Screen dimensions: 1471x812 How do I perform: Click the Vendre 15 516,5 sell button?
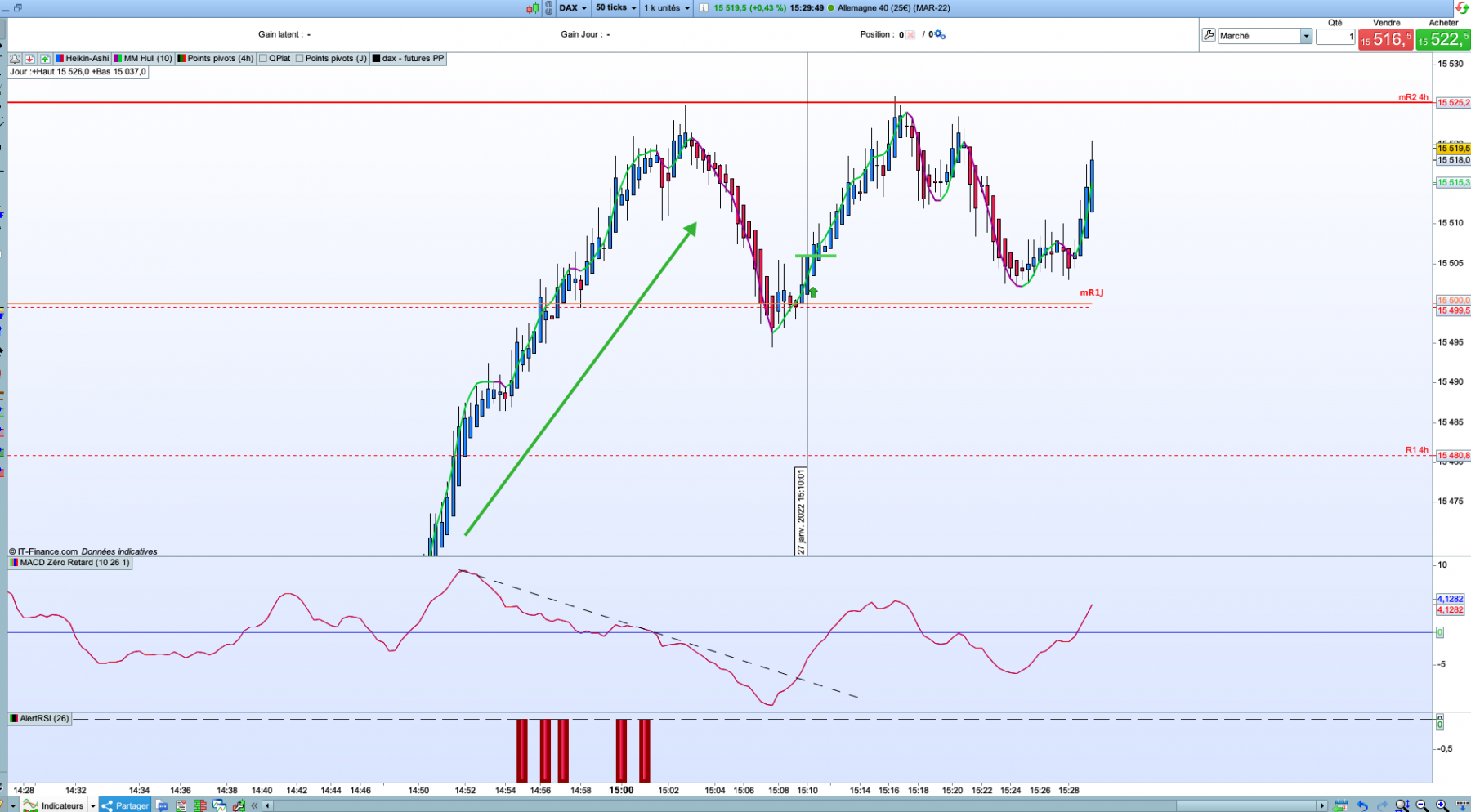pyautogui.click(x=1386, y=39)
